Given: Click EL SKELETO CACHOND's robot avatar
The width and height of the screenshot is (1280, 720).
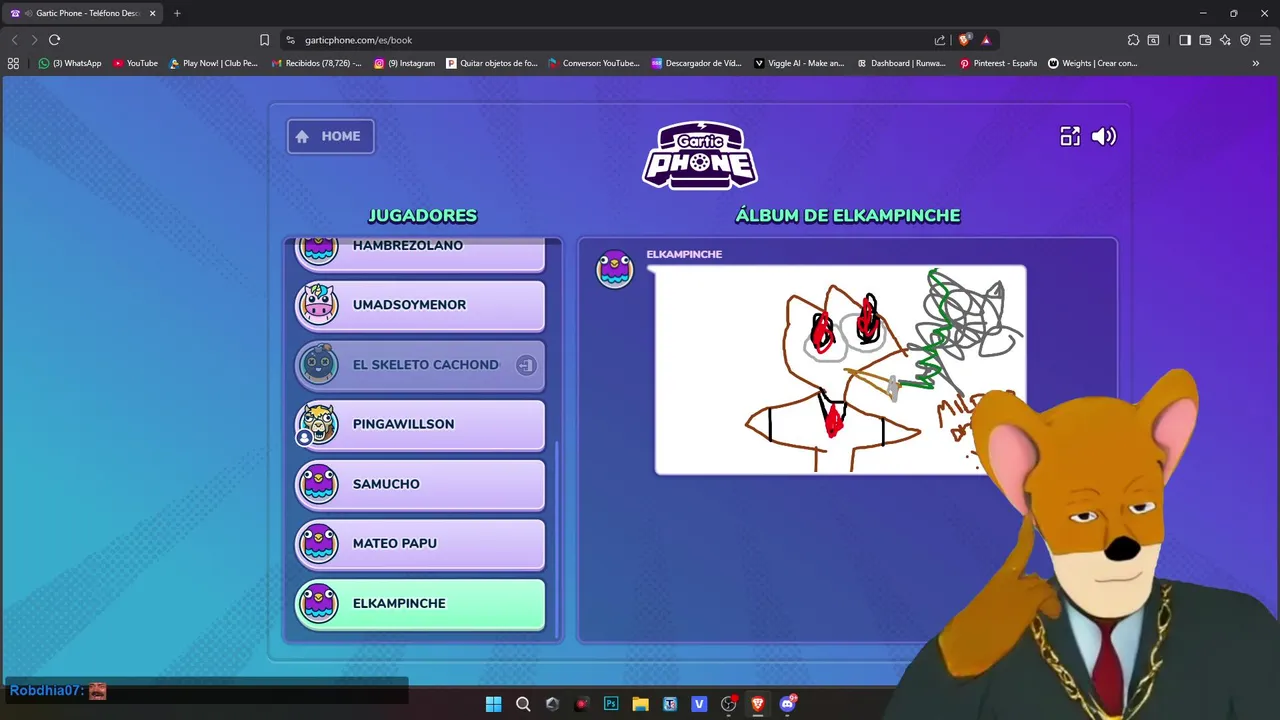Looking at the screenshot, I should (x=319, y=364).
